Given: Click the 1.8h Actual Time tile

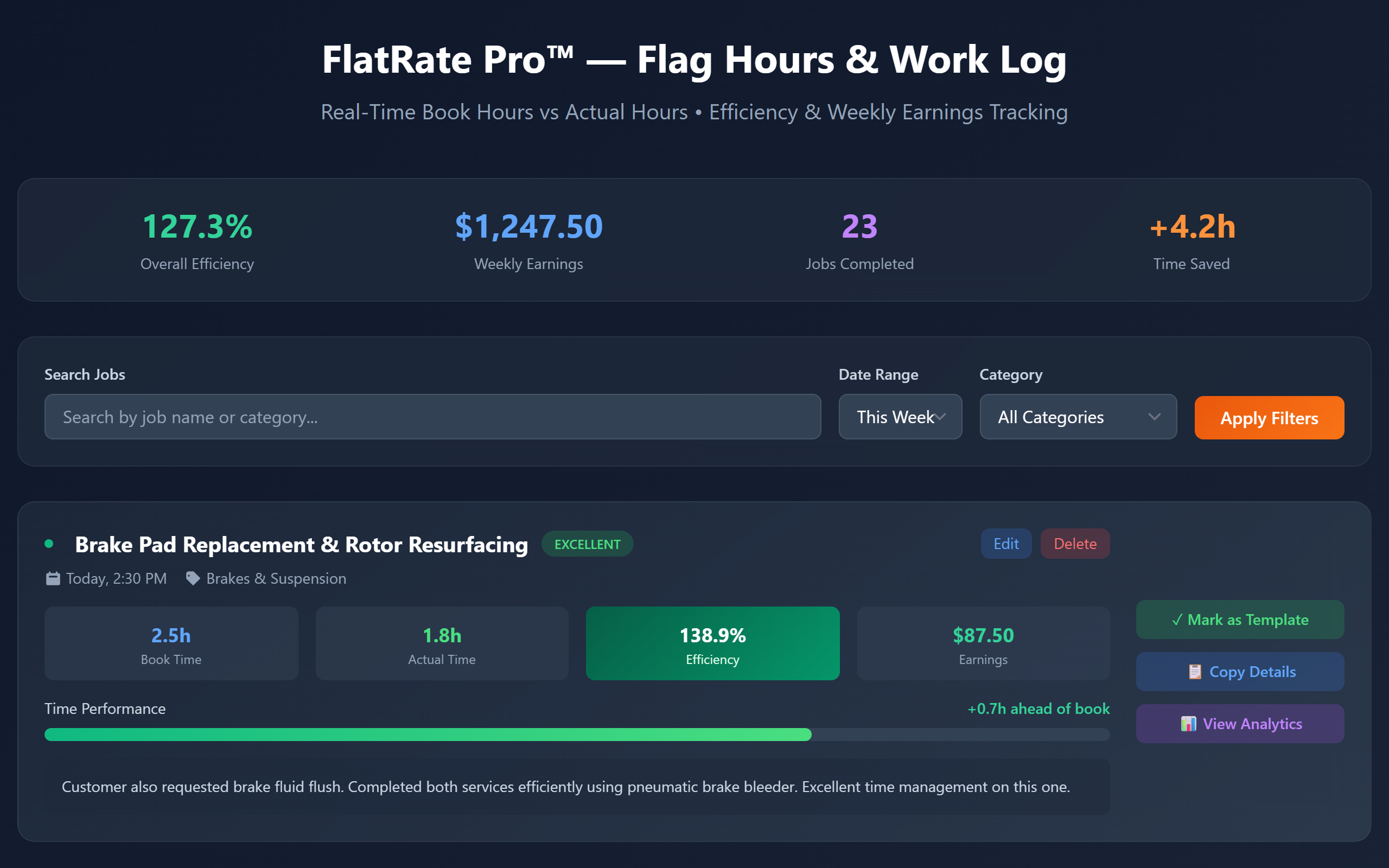Looking at the screenshot, I should pyautogui.click(x=442, y=643).
